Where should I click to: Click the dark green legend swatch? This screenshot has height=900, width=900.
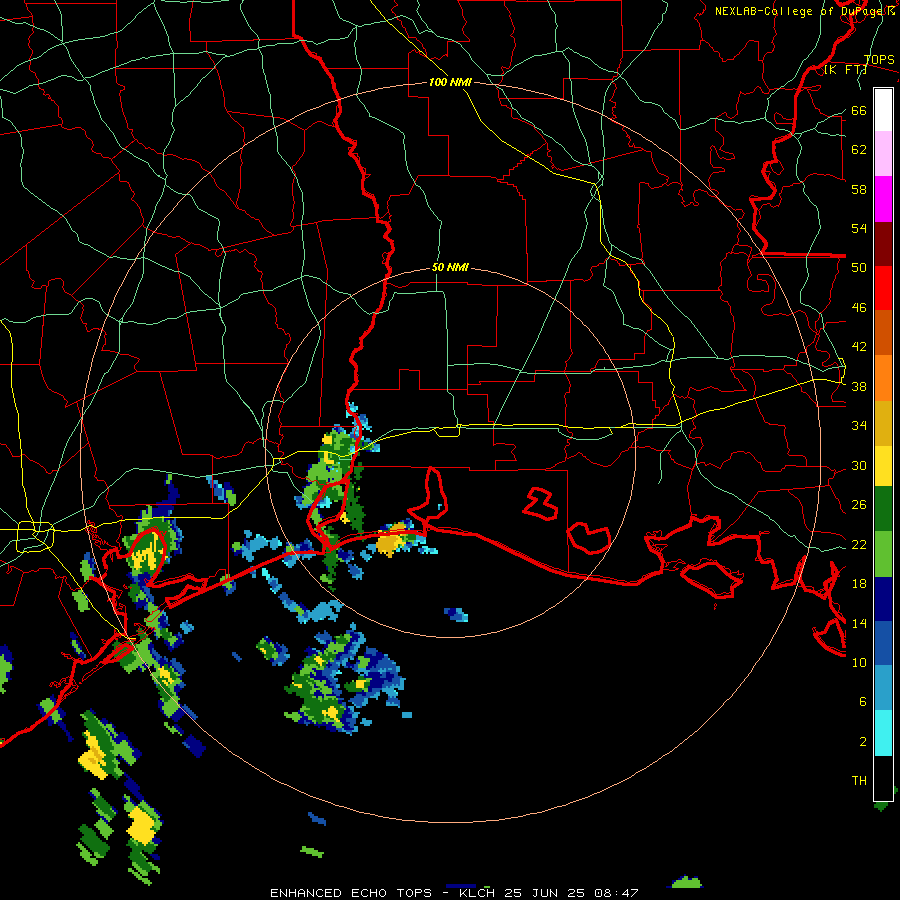coord(883,509)
